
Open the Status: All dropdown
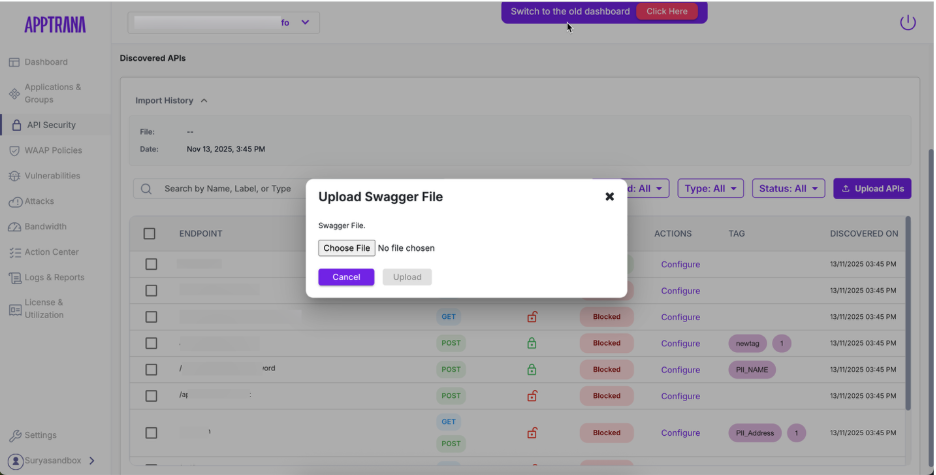(x=790, y=188)
